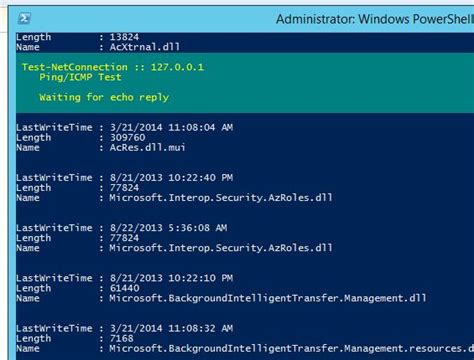
Task: Click the 61440 length value
Action: click(124, 288)
